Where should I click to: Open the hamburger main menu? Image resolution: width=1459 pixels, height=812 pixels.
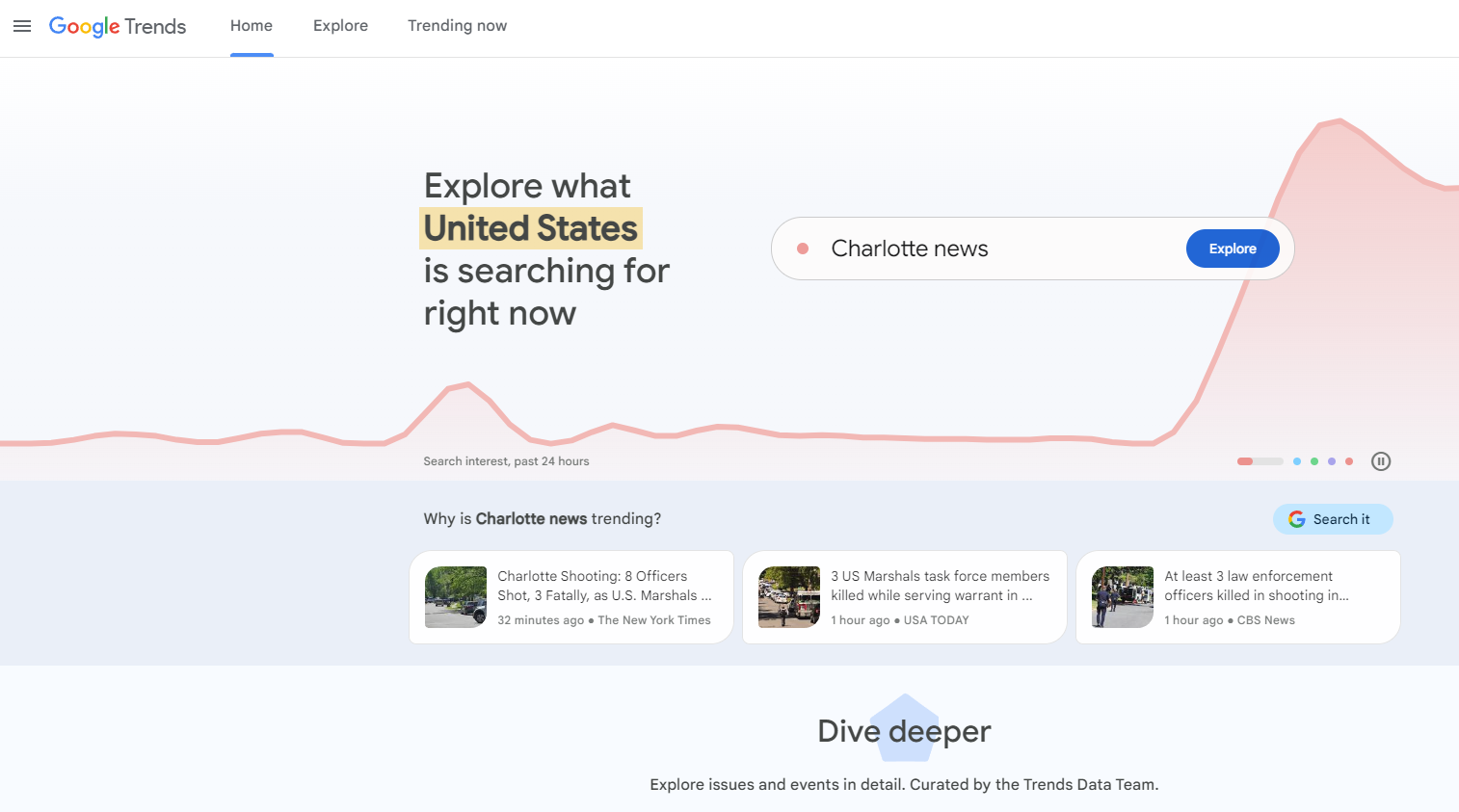click(22, 26)
